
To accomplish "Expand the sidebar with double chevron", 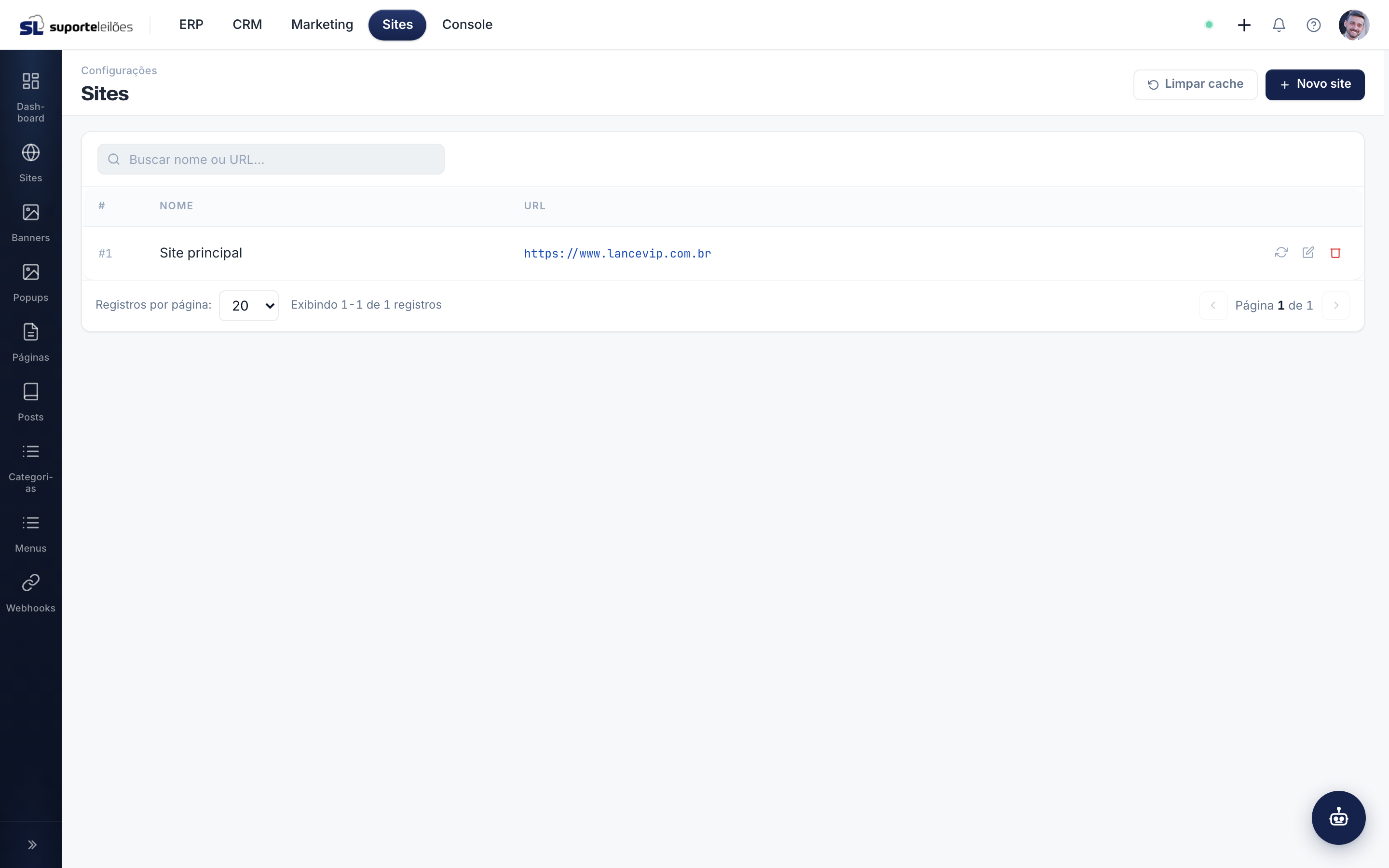I will click(x=32, y=844).
